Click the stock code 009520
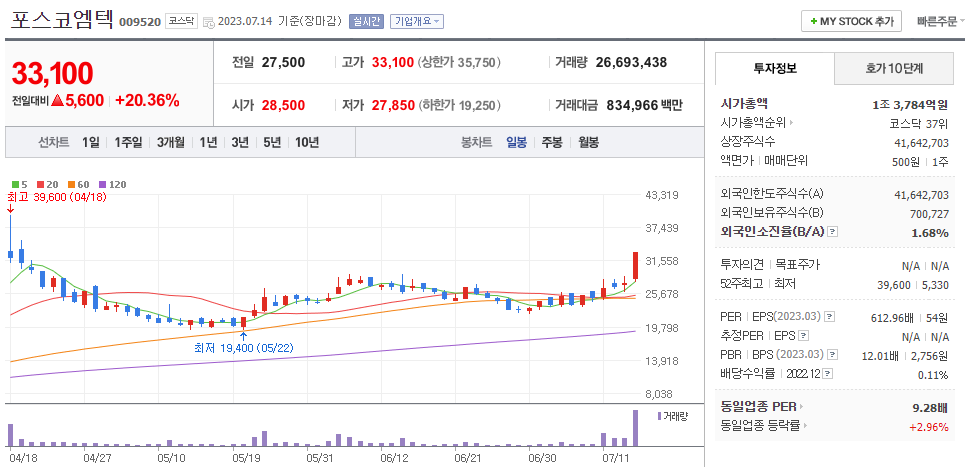This screenshot has width=968, height=467. 140,22
